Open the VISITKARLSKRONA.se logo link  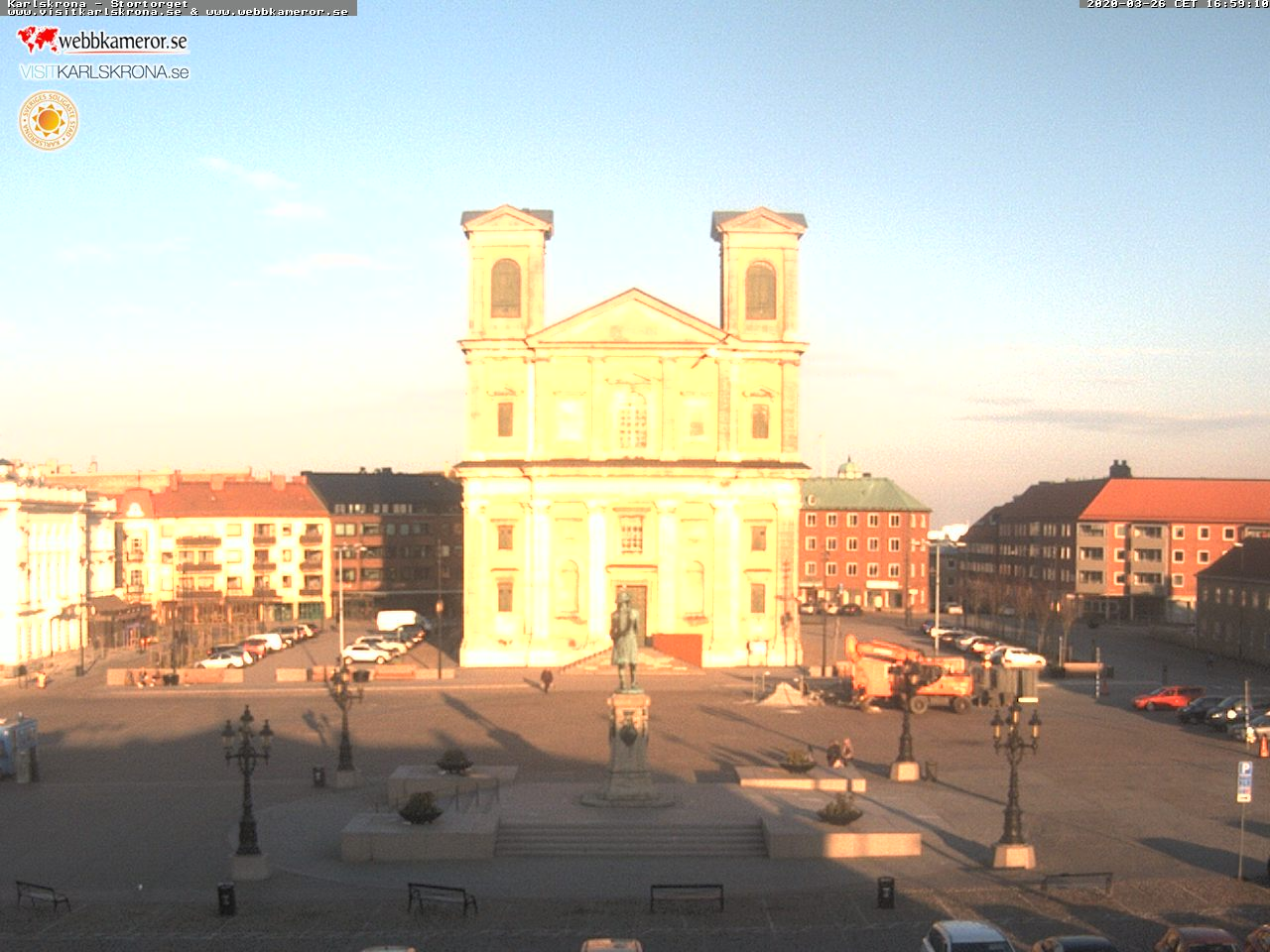(x=104, y=71)
